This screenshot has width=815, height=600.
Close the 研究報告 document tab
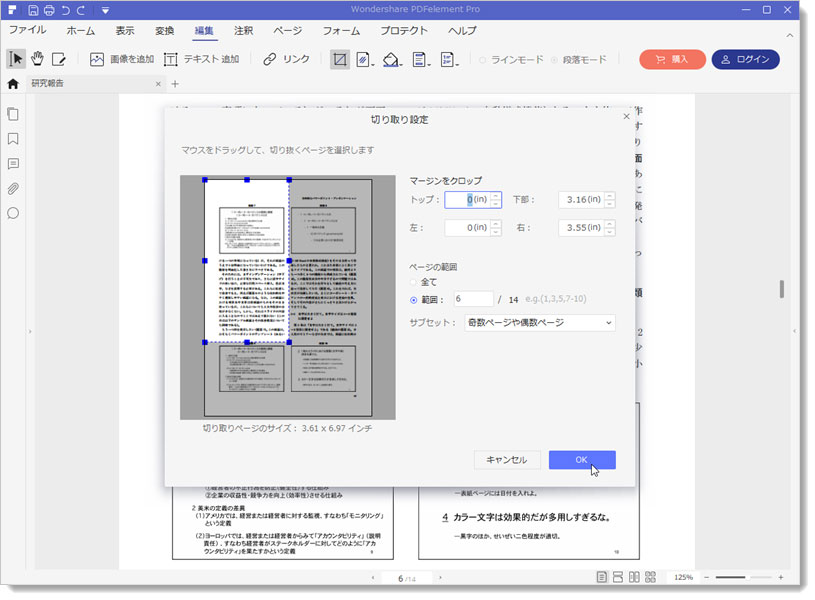coord(158,84)
